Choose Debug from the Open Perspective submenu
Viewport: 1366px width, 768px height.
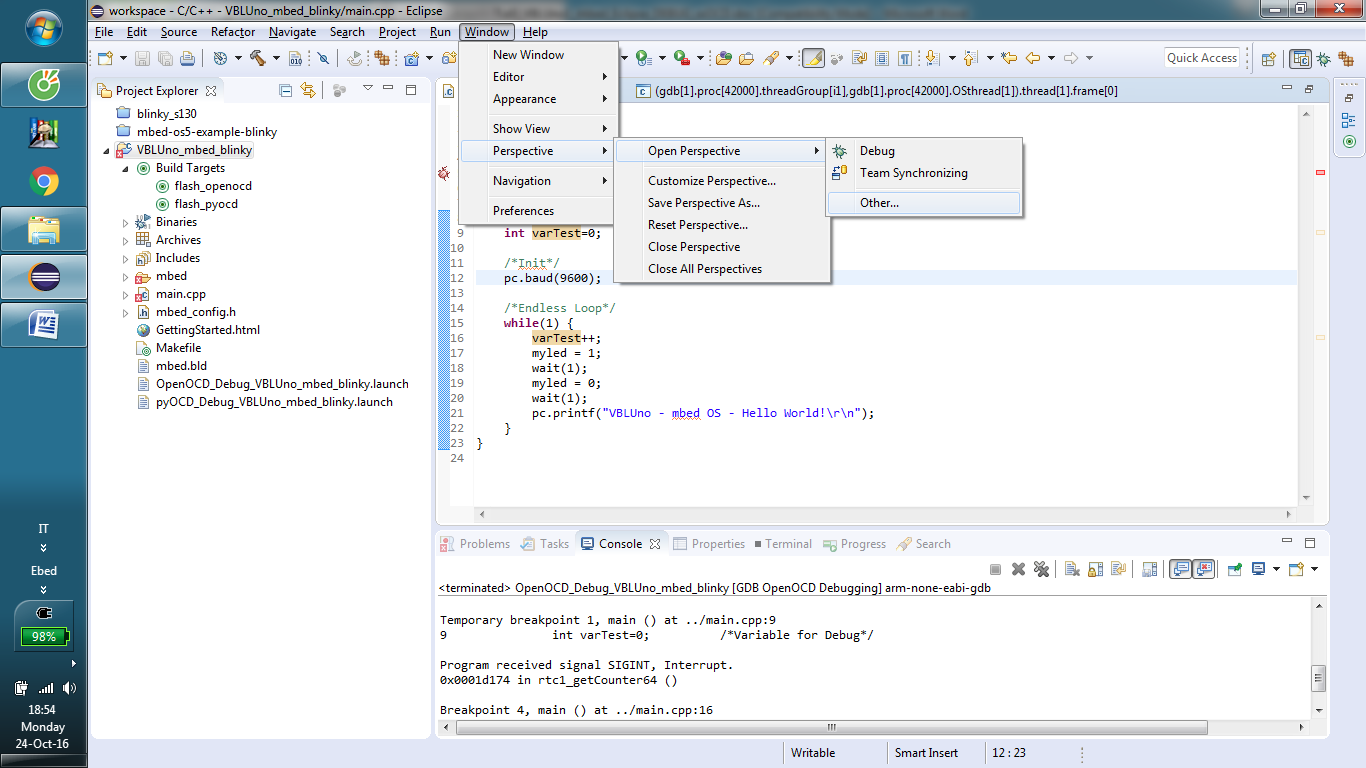(x=923, y=151)
